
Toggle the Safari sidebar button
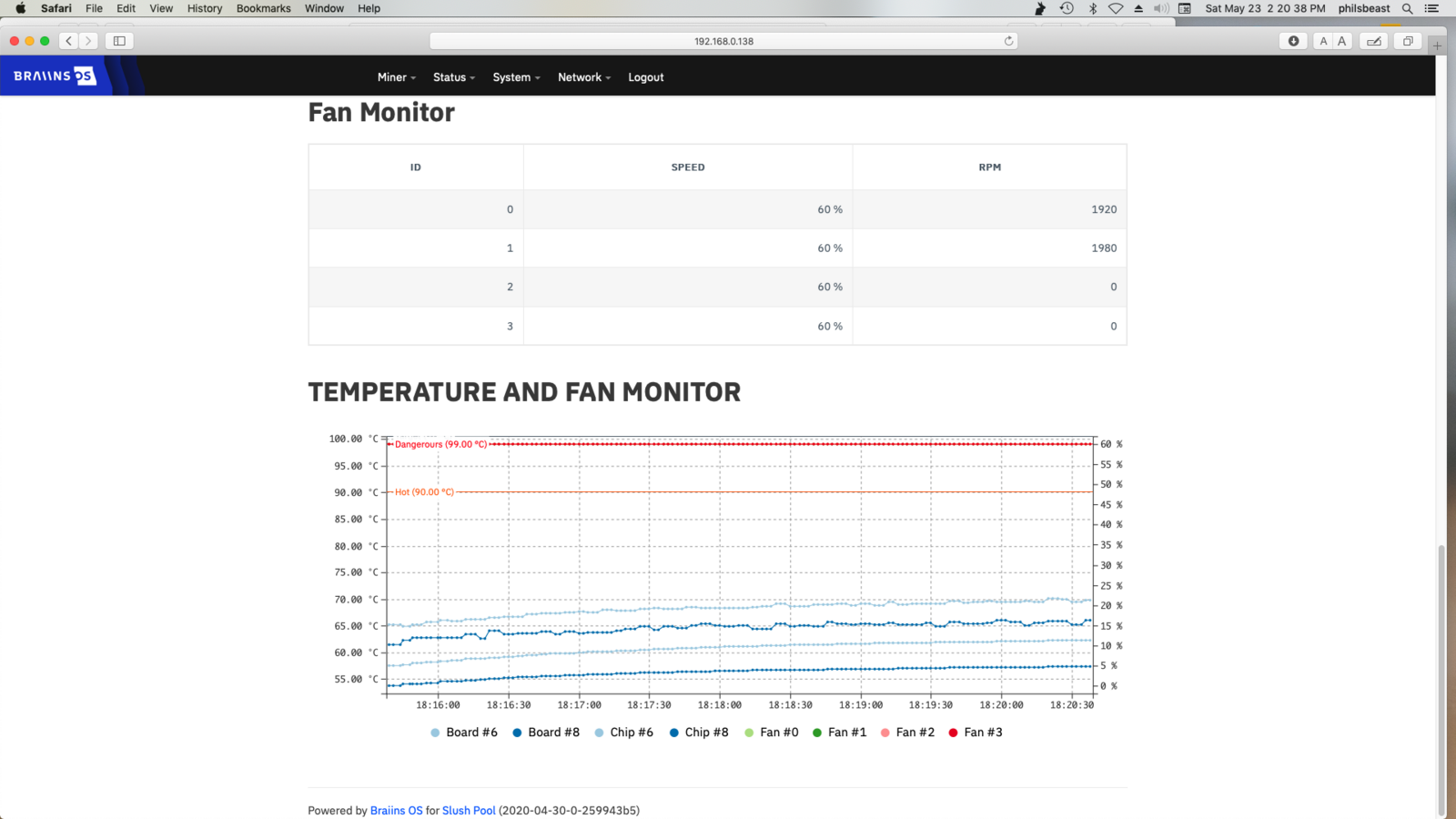[x=119, y=41]
